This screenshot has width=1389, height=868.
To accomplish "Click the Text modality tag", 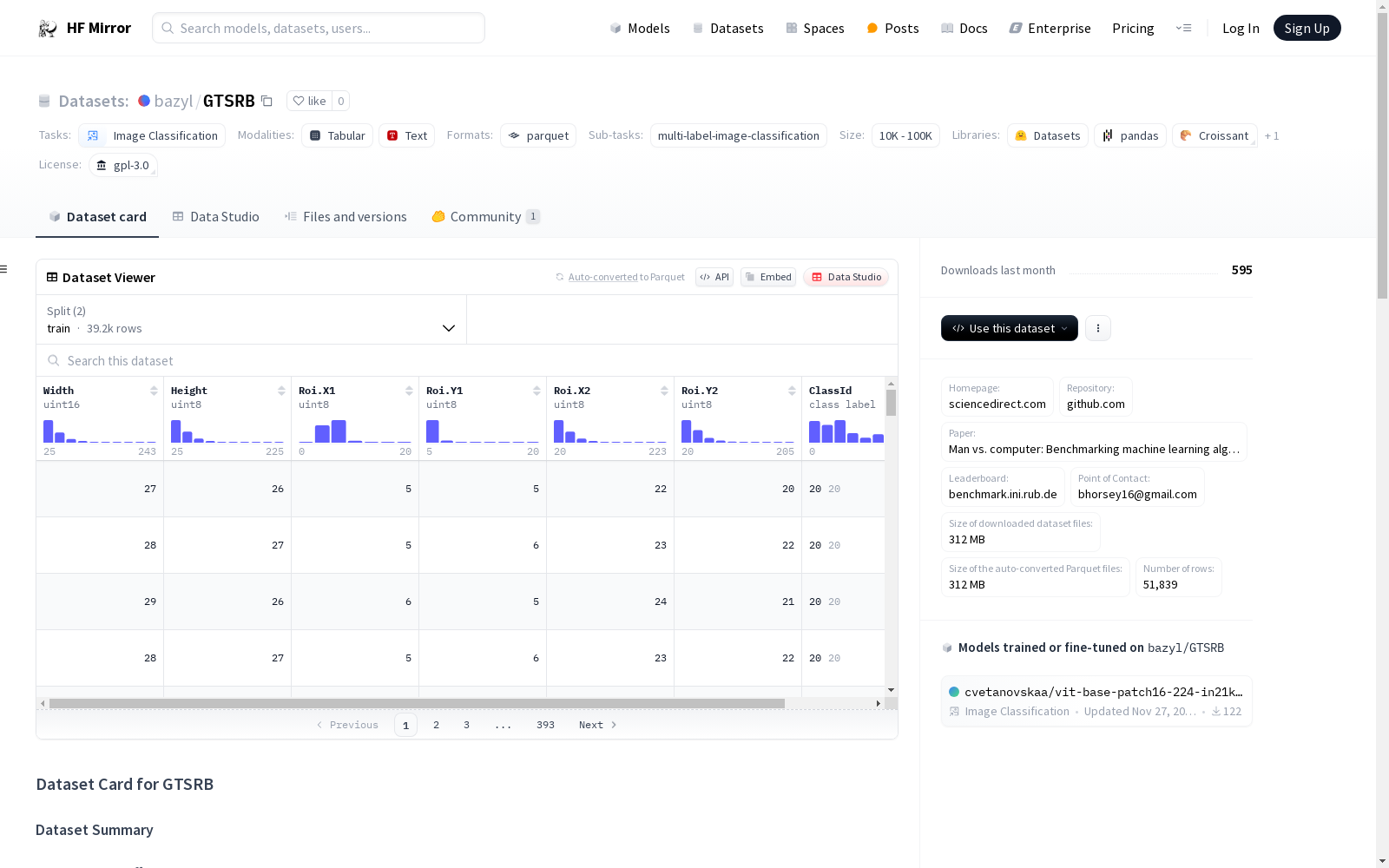I will [407, 135].
